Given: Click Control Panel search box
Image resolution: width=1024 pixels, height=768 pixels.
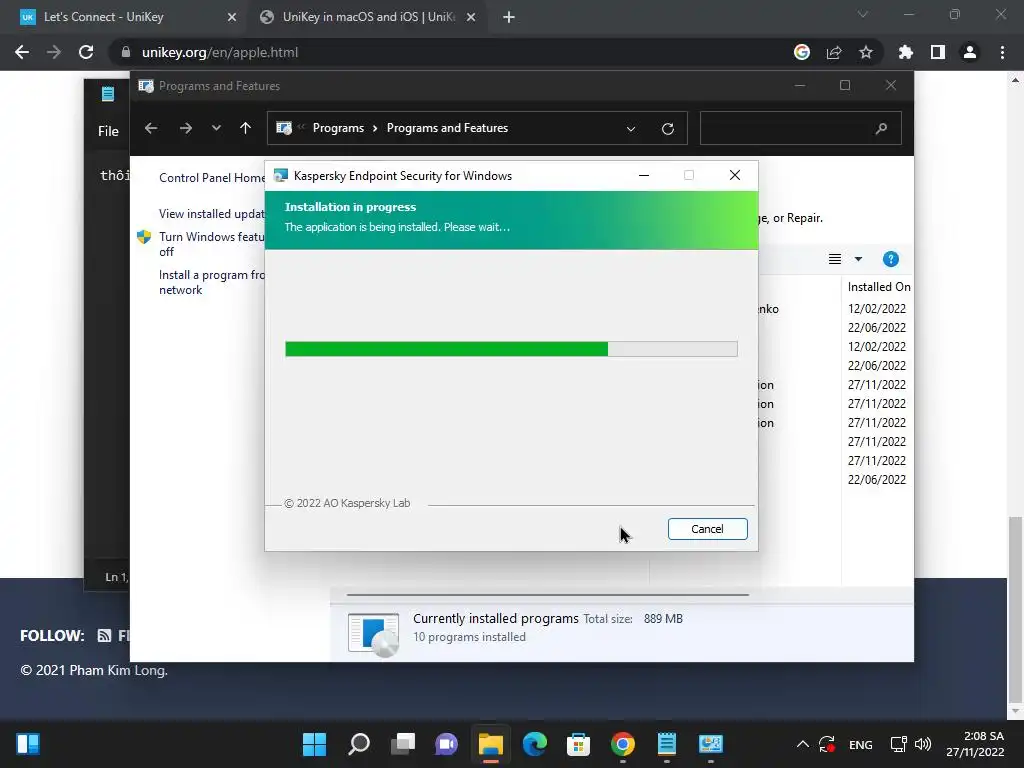Looking at the screenshot, I should (x=801, y=128).
